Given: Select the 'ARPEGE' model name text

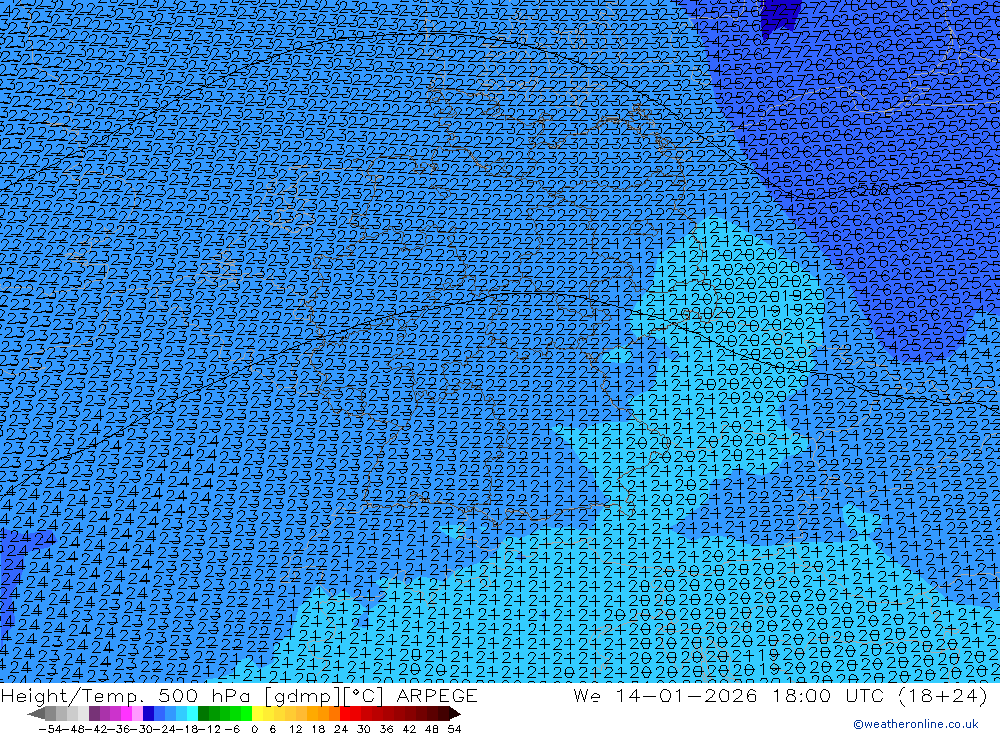Looking at the screenshot, I should (x=437, y=695).
